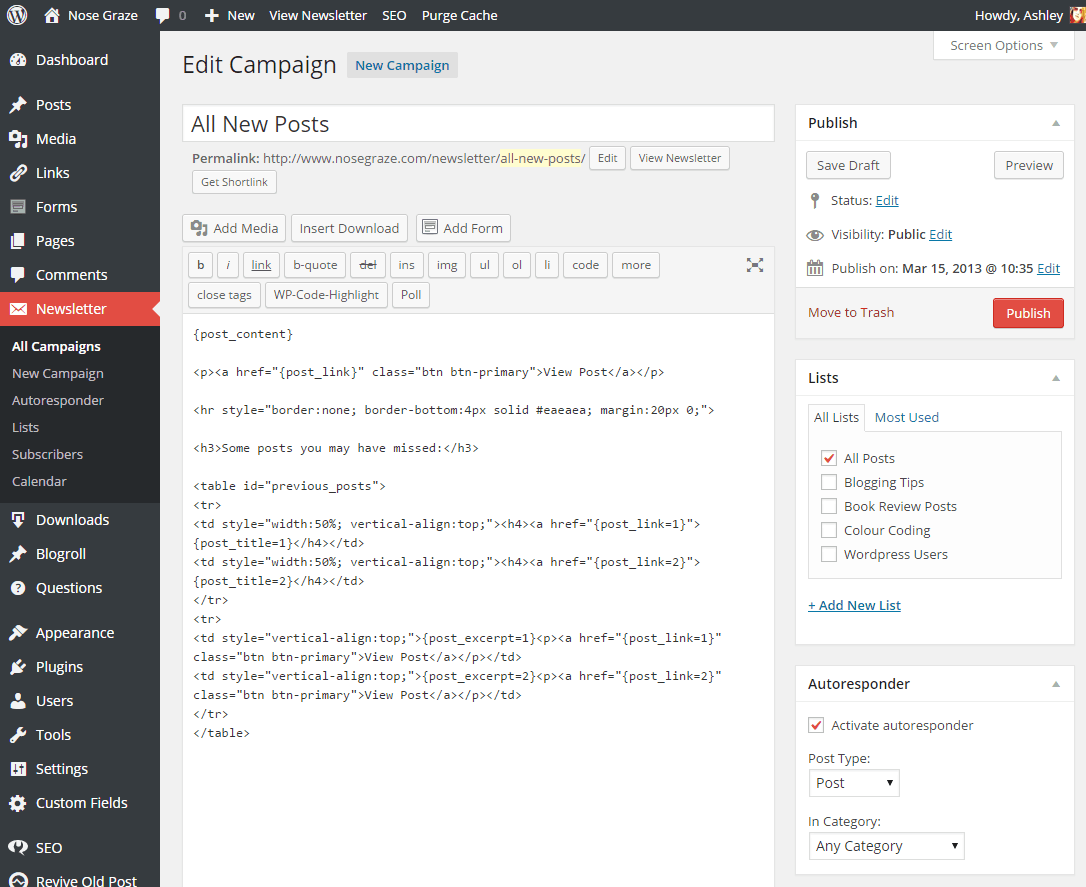Toggle distraction-free fullscreen editor icon
The height and width of the screenshot is (887, 1086).
[x=755, y=265]
